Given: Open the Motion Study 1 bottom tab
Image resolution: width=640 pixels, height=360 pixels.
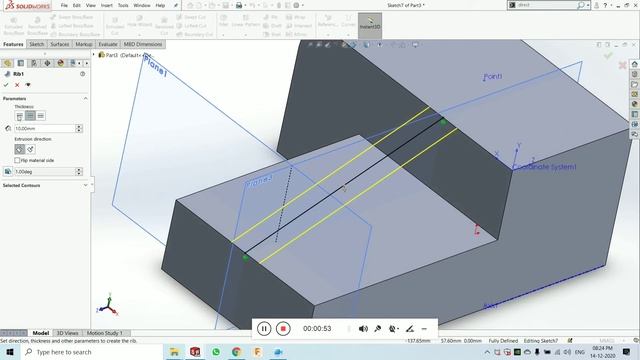Looking at the screenshot, I should [104, 333].
